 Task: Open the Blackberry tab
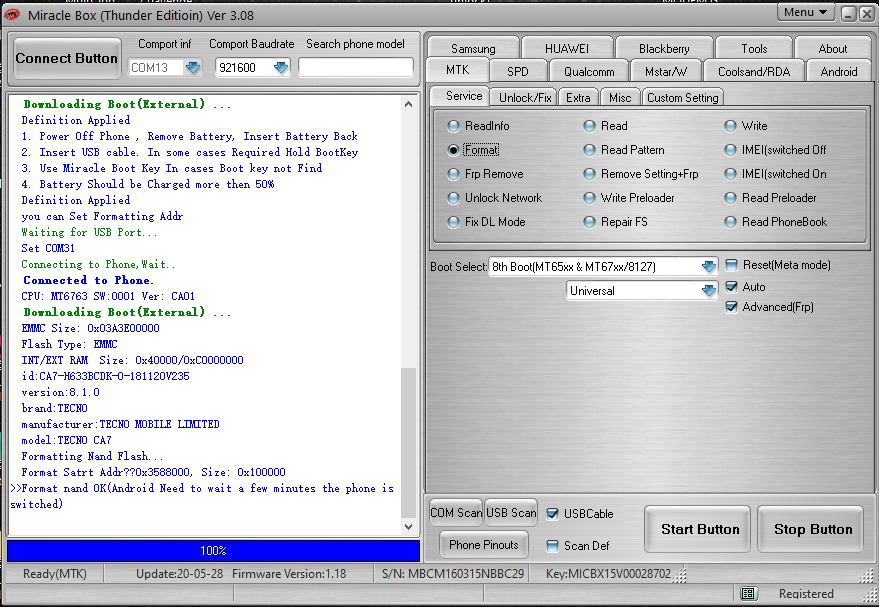click(x=664, y=49)
